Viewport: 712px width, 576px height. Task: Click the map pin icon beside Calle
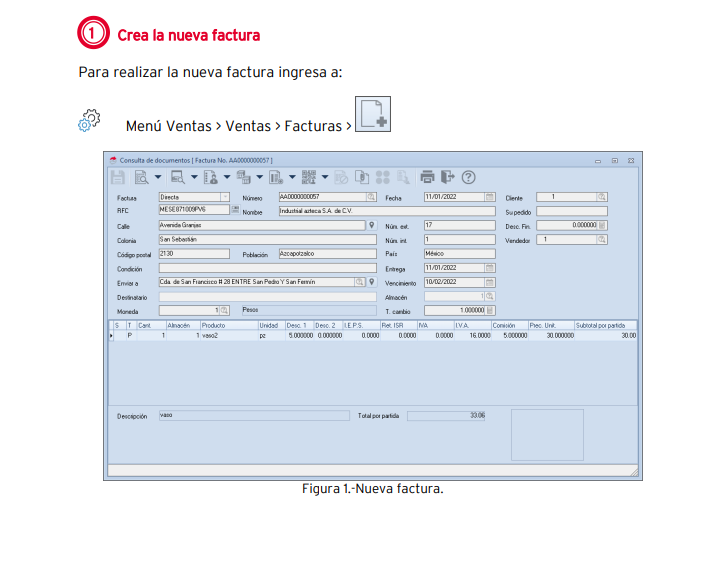(x=372, y=226)
